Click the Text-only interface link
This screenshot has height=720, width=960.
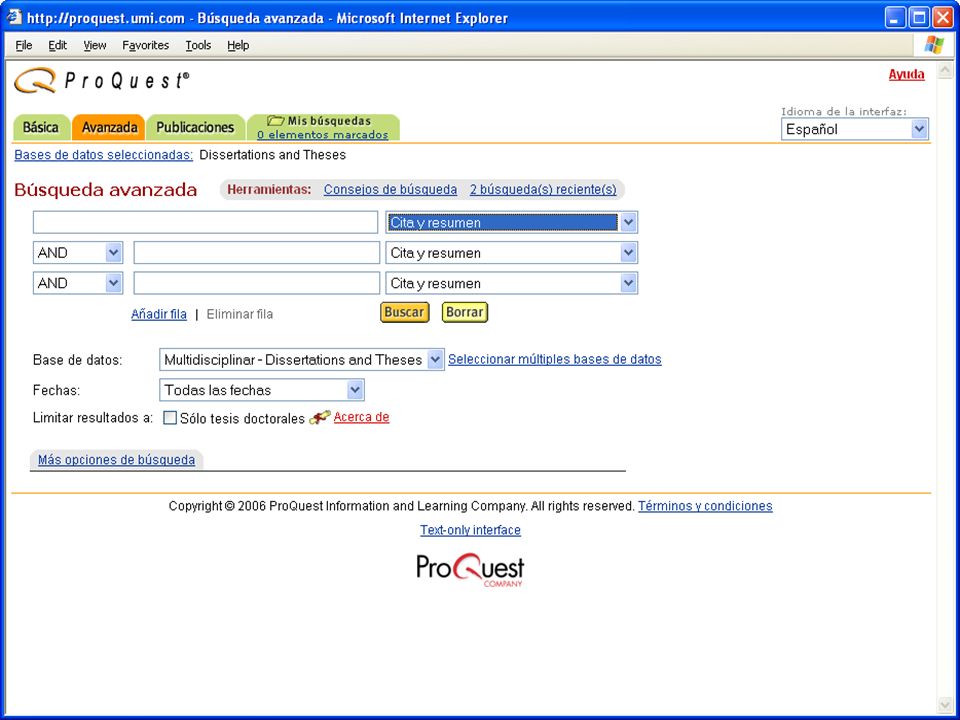click(470, 530)
